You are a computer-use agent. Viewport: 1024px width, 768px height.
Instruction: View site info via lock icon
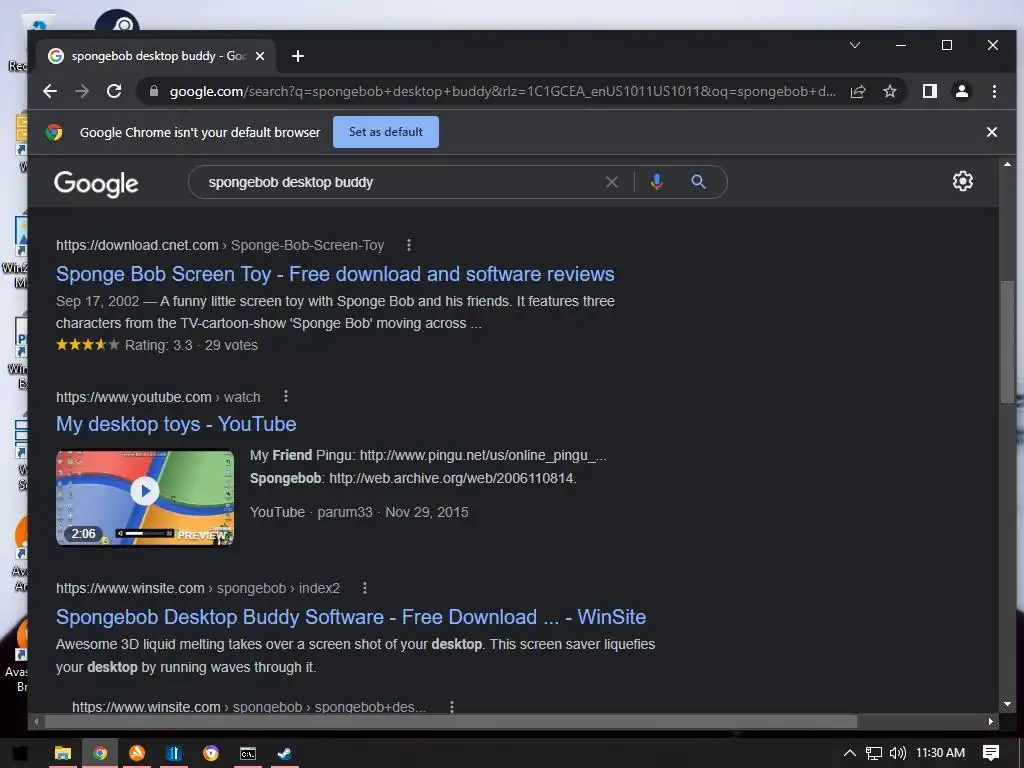154,91
